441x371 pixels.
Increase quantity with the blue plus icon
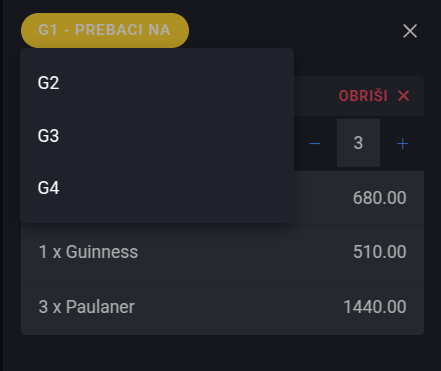403,144
